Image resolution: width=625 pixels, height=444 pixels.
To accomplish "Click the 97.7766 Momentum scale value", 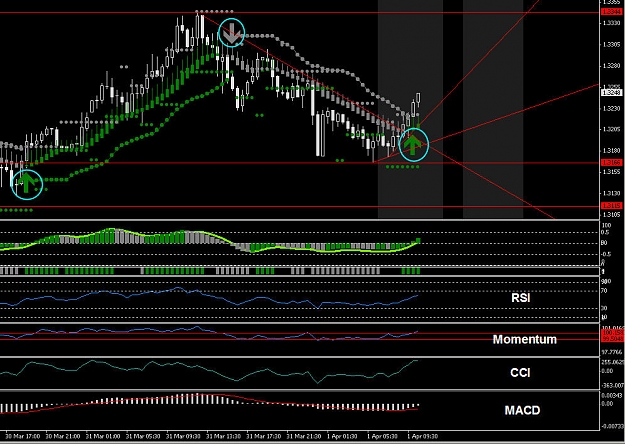I will [x=612, y=352].
